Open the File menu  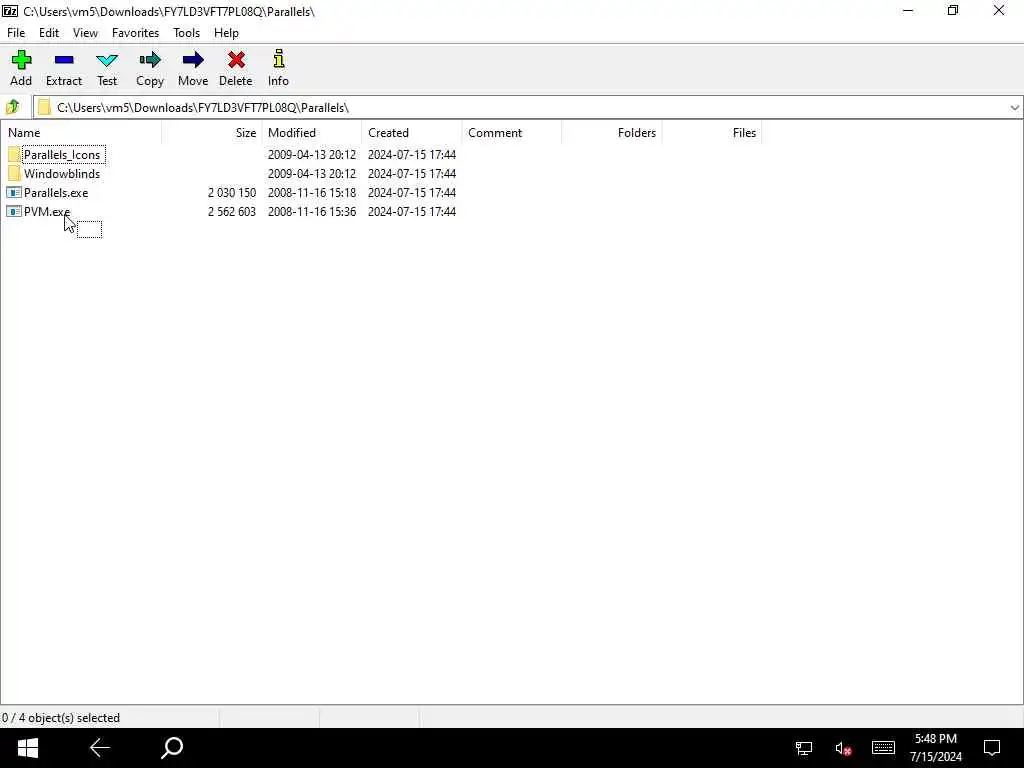click(x=16, y=33)
